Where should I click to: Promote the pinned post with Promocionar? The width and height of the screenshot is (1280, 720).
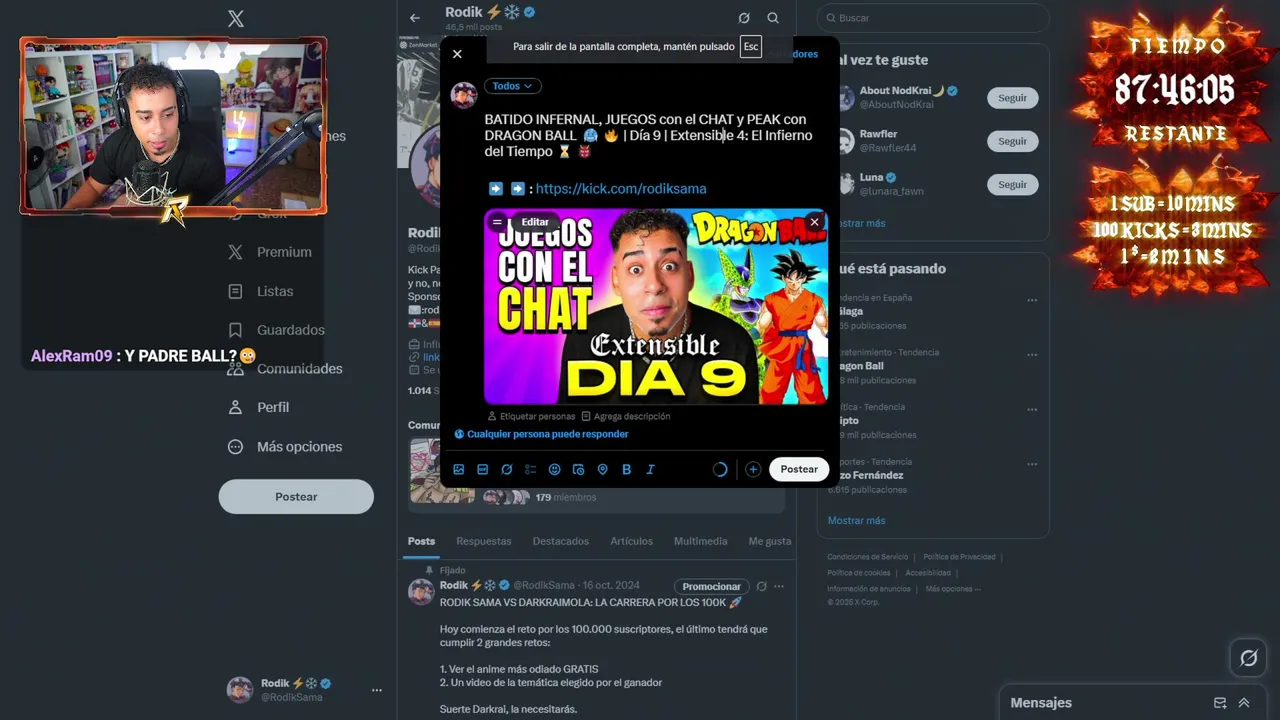point(712,587)
